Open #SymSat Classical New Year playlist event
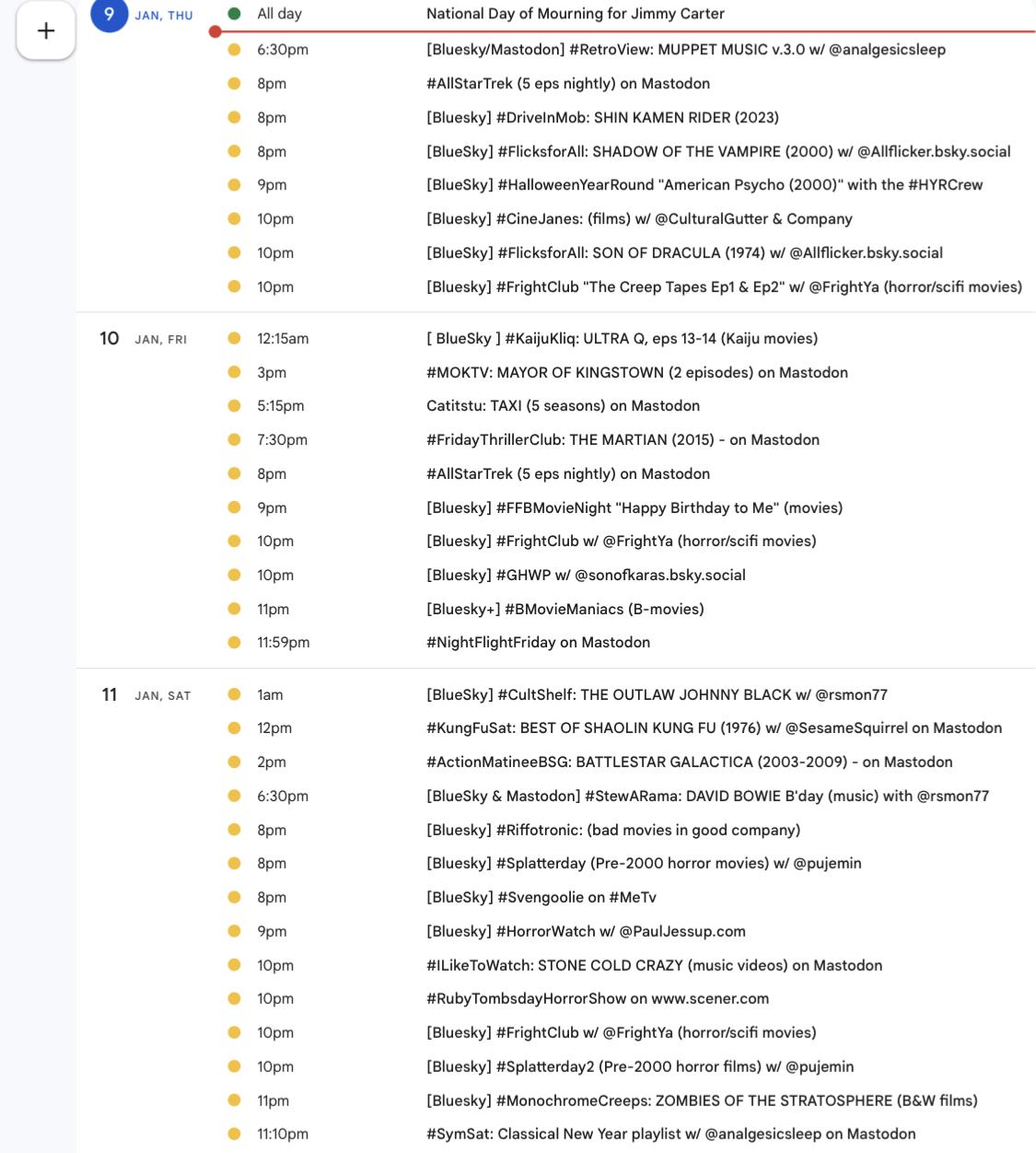The image size is (1036, 1153). coord(671,1135)
